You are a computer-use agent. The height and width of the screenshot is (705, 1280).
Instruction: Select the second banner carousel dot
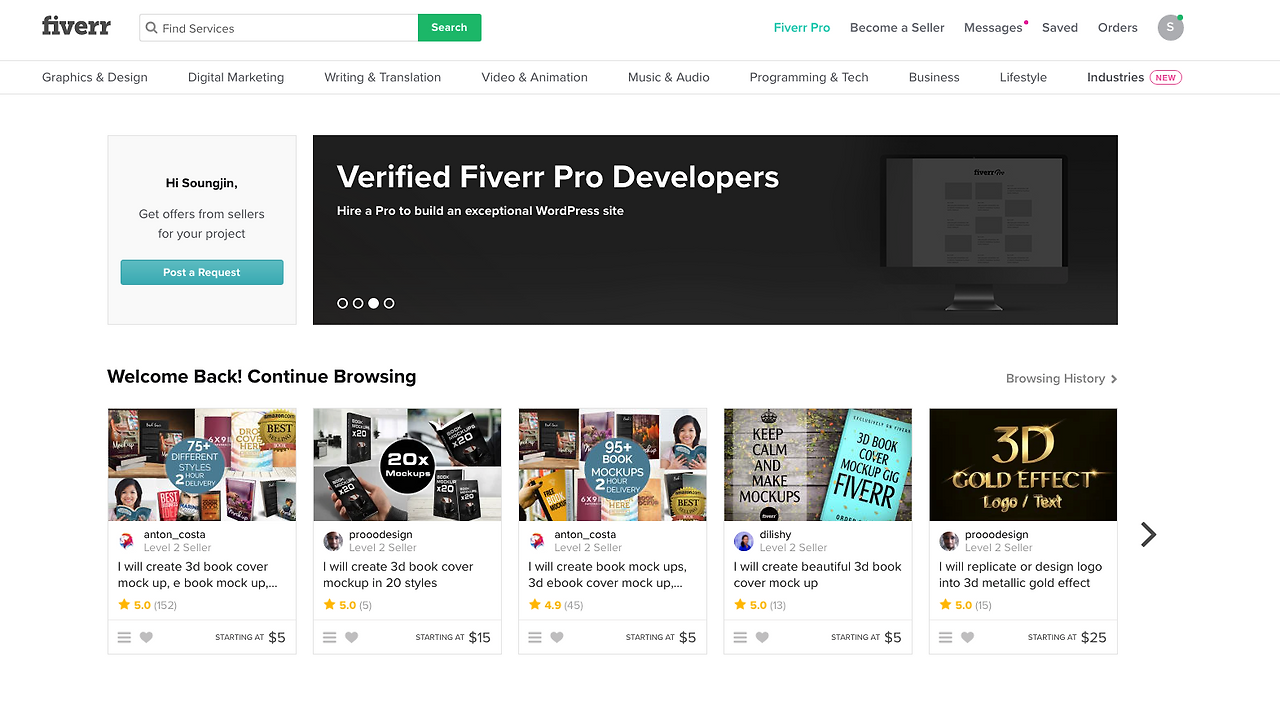point(358,303)
